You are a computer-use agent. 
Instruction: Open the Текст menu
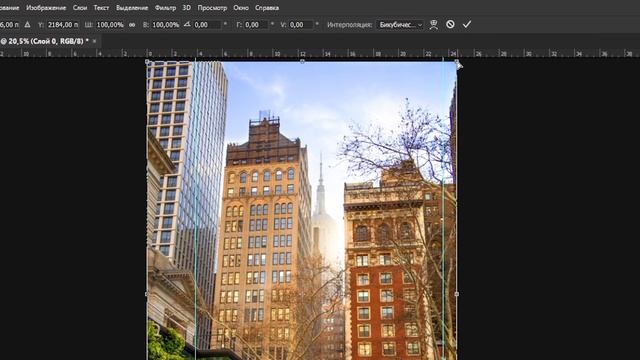[x=101, y=8]
